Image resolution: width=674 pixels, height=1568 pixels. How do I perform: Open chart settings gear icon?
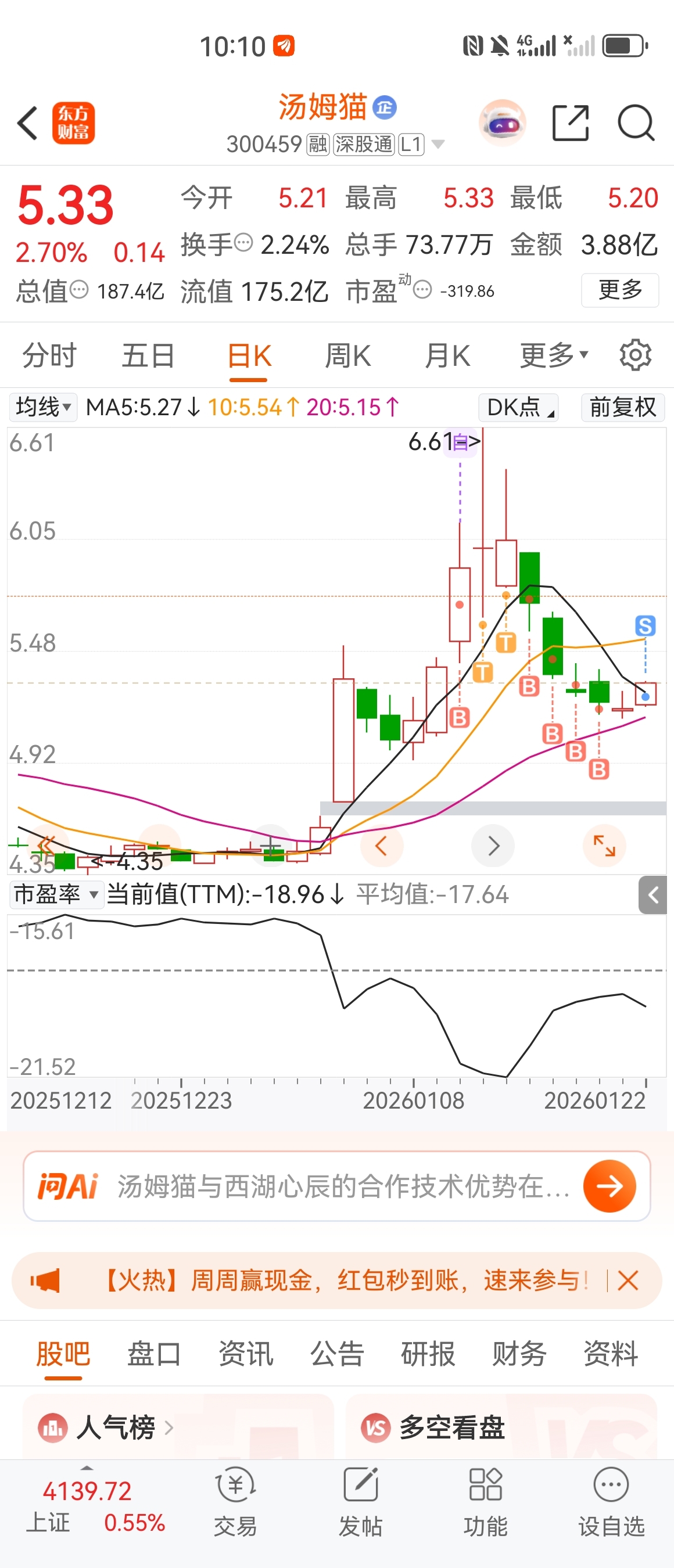point(635,355)
